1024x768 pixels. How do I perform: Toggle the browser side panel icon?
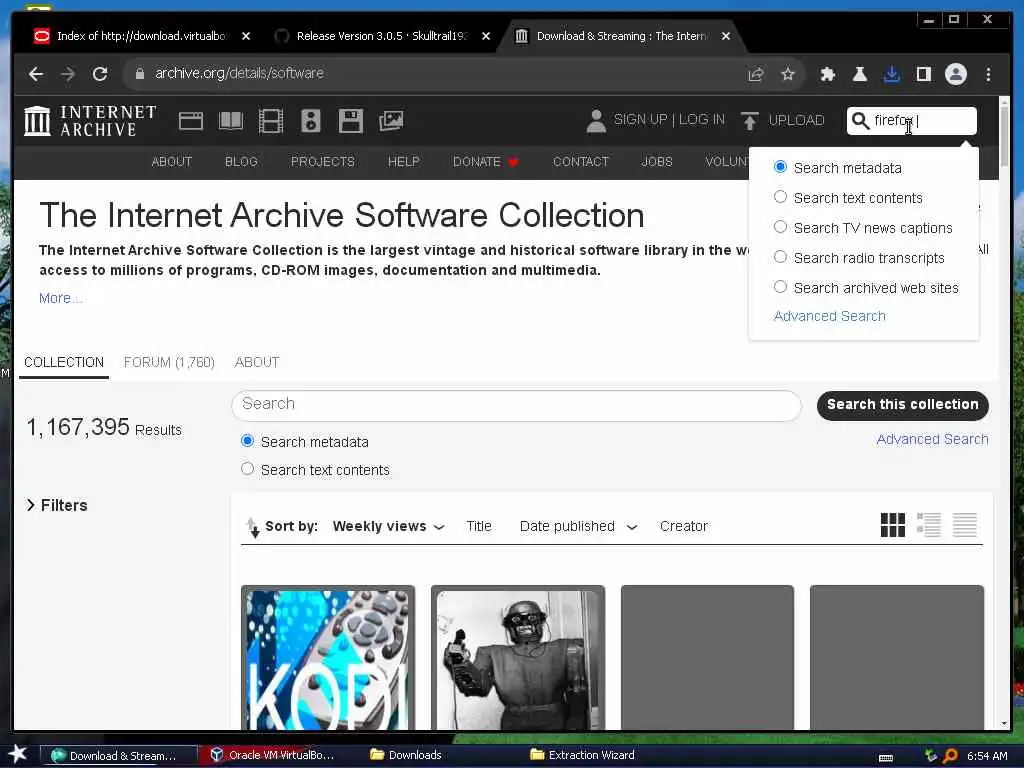(923, 74)
